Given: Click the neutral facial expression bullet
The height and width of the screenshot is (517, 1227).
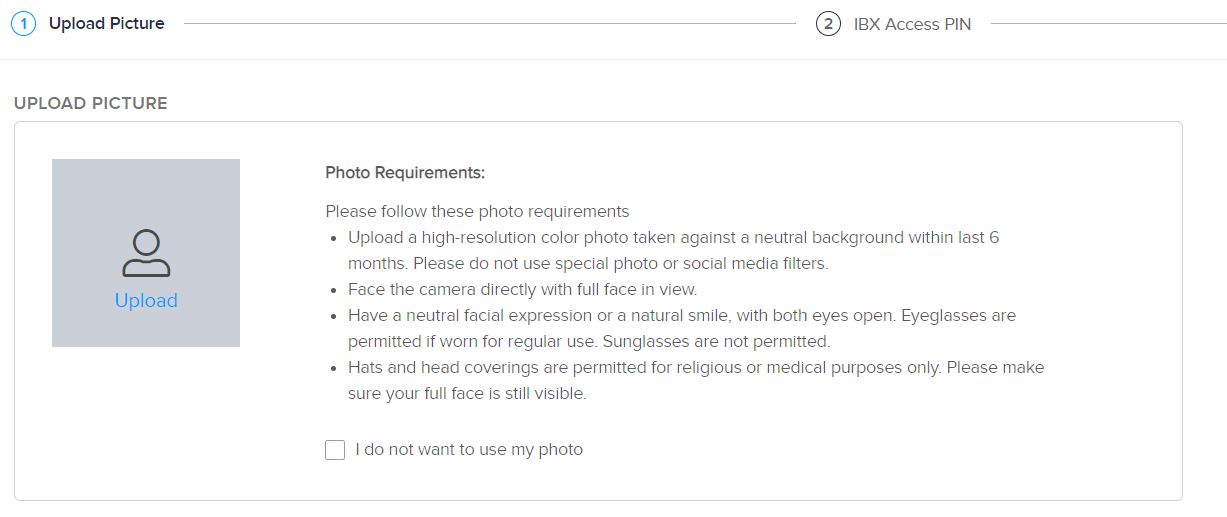Looking at the screenshot, I should point(682,328).
